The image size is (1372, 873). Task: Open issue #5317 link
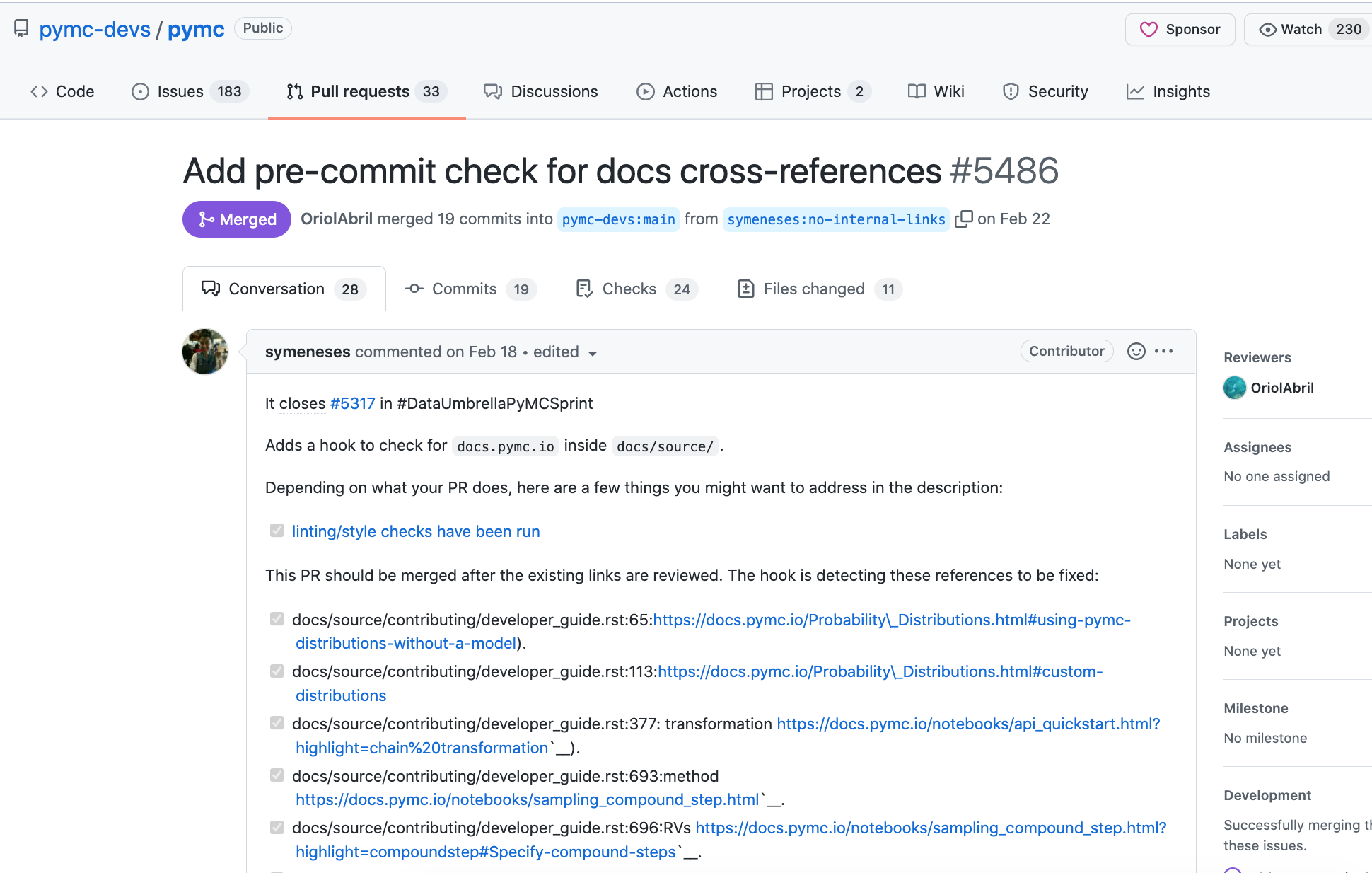click(351, 403)
